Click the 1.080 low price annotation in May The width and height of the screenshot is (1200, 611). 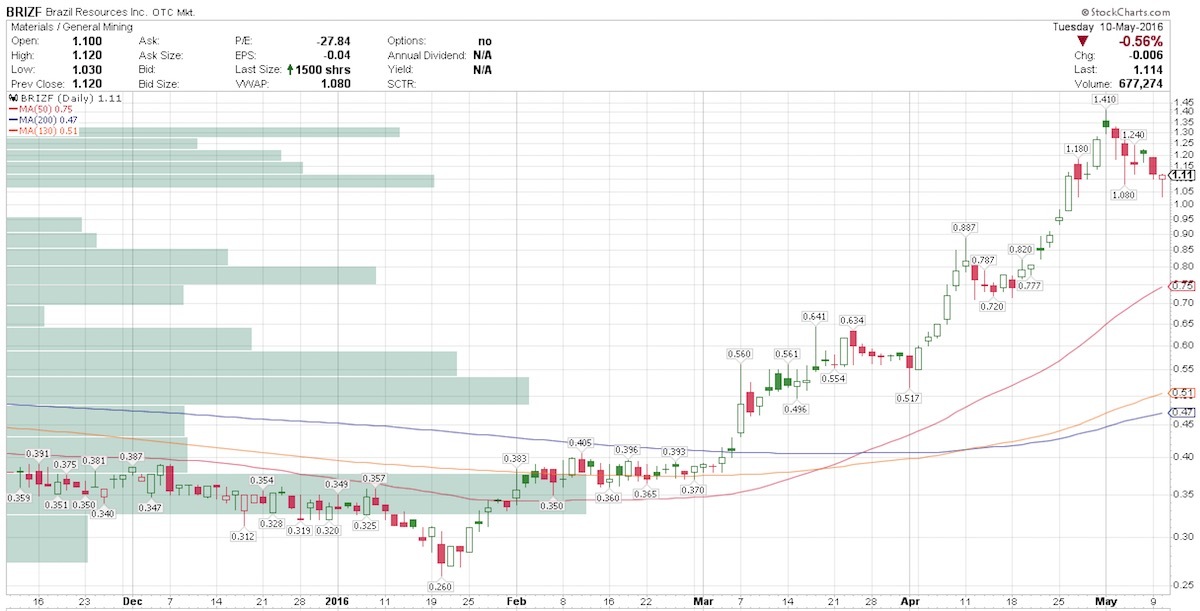(1124, 195)
